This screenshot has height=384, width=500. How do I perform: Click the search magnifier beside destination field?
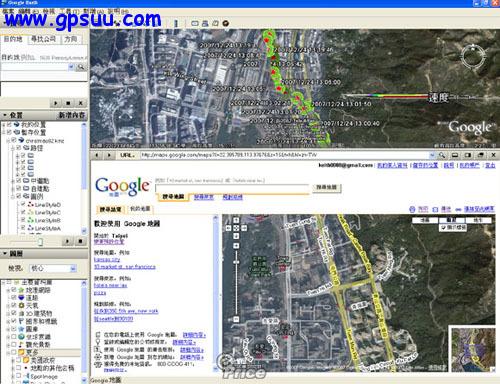pos(81,67)
